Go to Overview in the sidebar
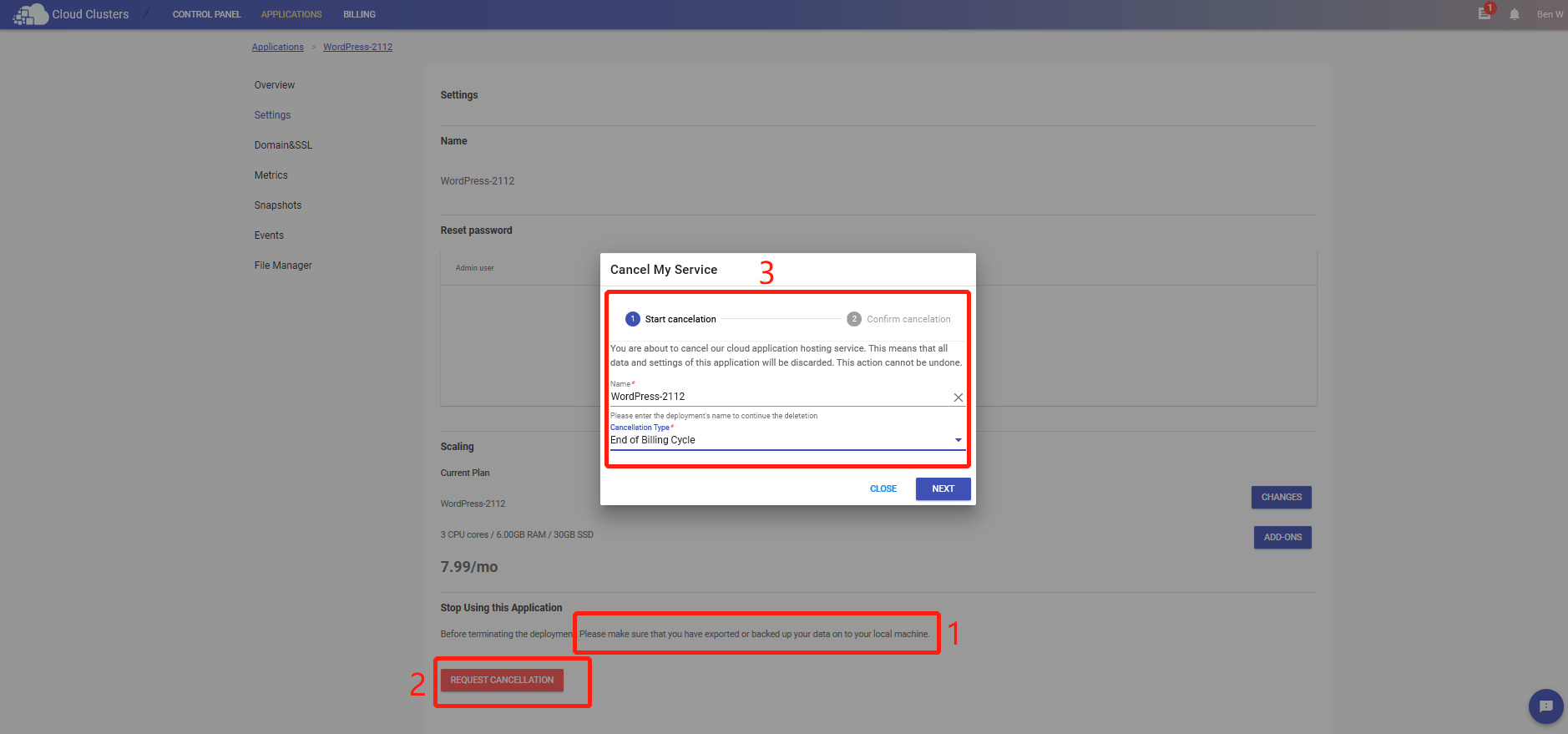The width and height of the screenshot is (1568, 734). [275, 85]
